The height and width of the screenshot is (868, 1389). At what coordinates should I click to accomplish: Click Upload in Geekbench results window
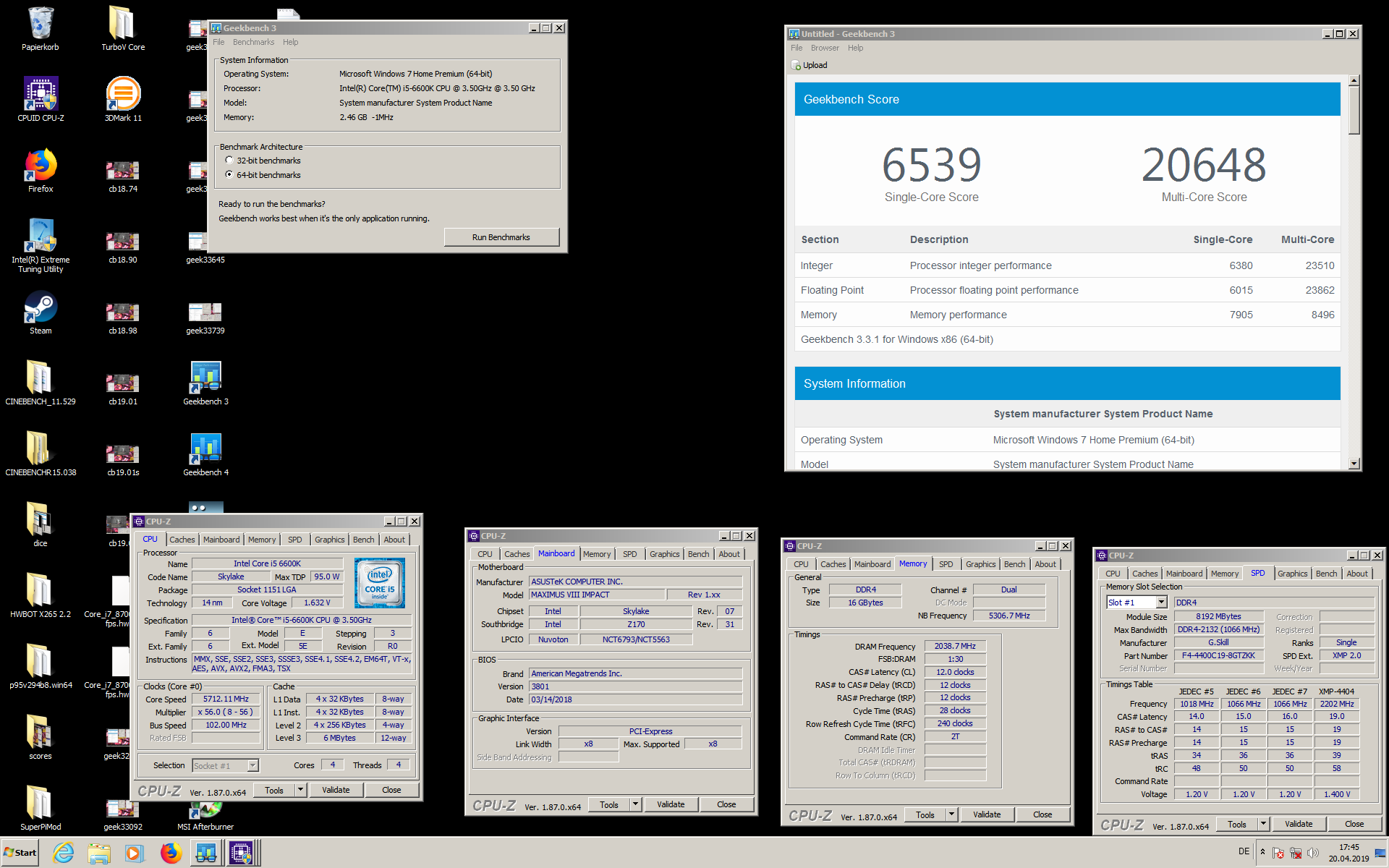(810, 65)
